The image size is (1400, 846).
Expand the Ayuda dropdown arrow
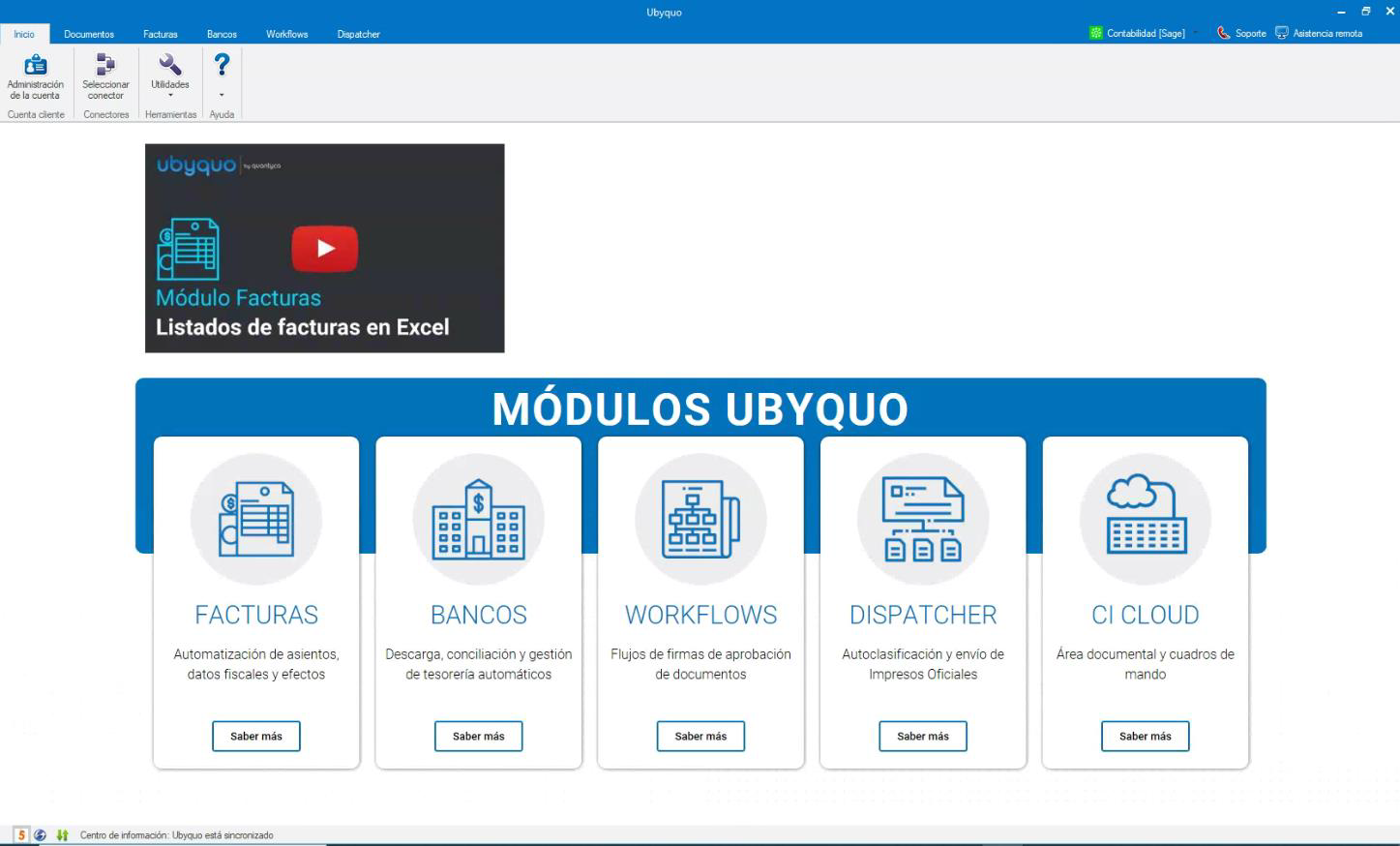click(x=222, y=95)
